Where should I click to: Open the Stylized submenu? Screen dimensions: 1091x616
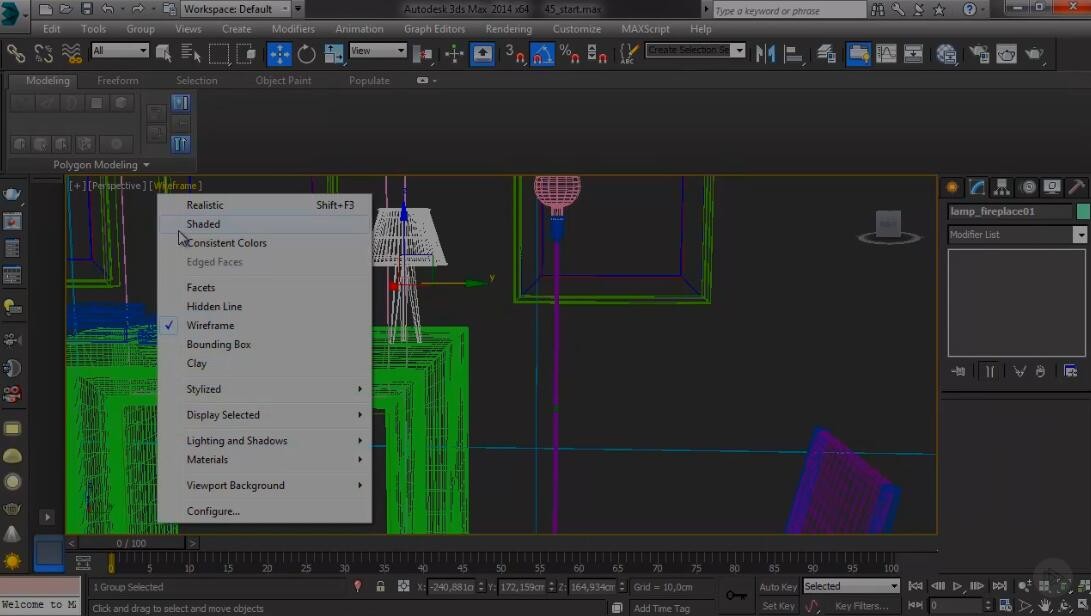pos(264,389)
